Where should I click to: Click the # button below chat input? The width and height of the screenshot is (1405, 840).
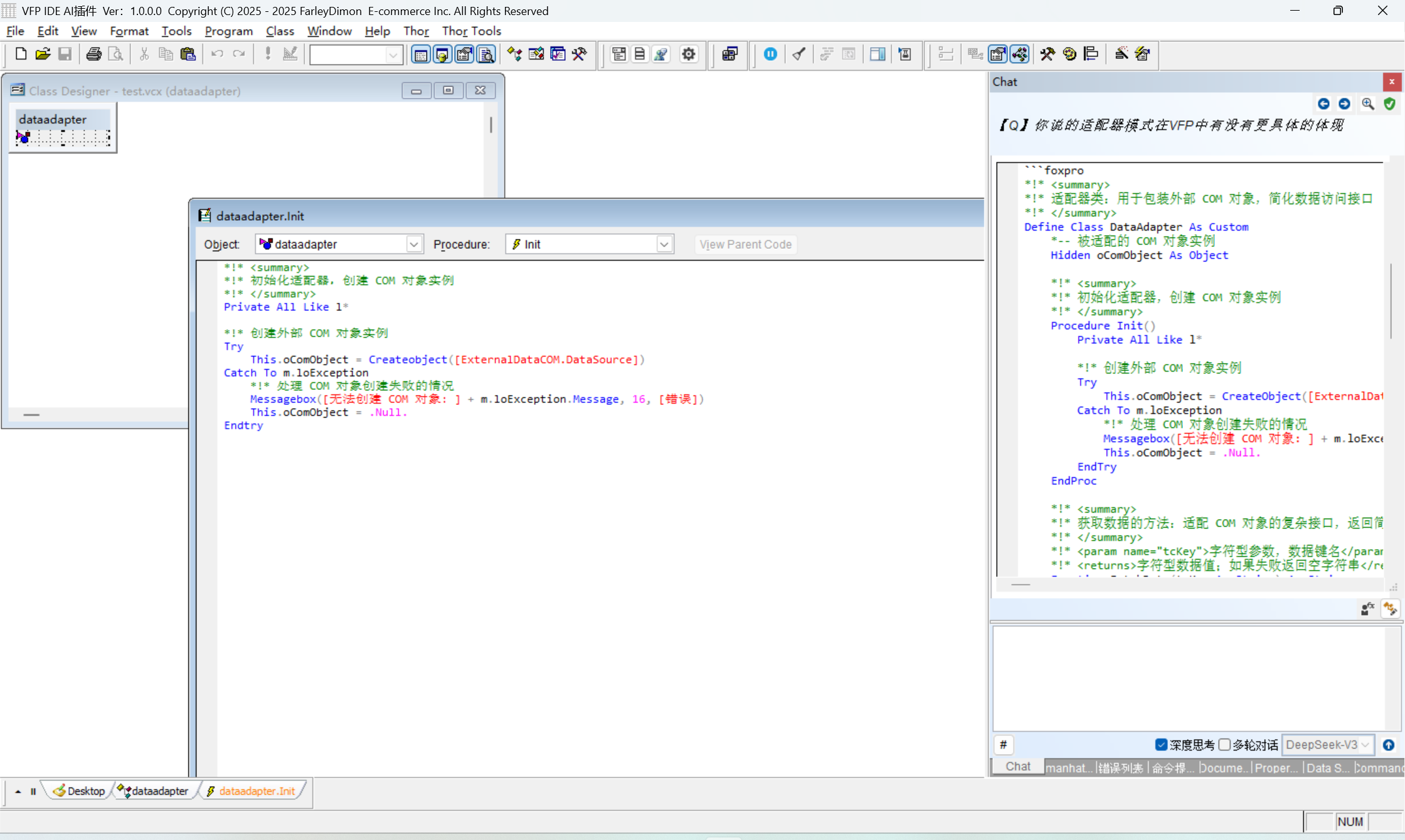coord(1003,745)
